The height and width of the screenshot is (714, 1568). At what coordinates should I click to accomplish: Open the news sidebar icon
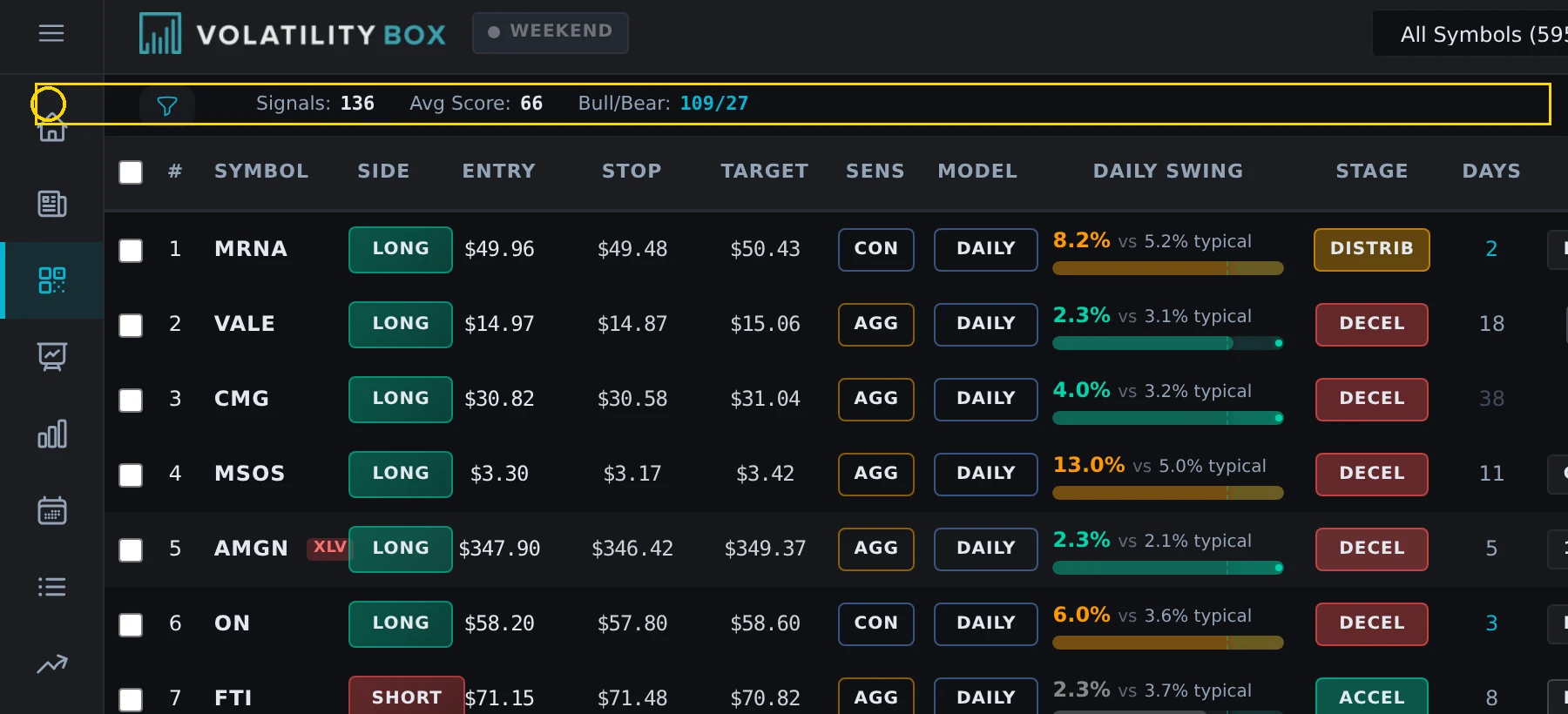point(52,204)
